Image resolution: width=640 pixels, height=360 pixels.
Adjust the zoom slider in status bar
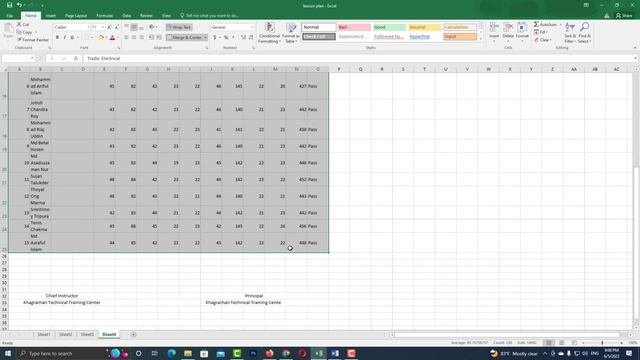pyautogui.click(x=602, y=343)
